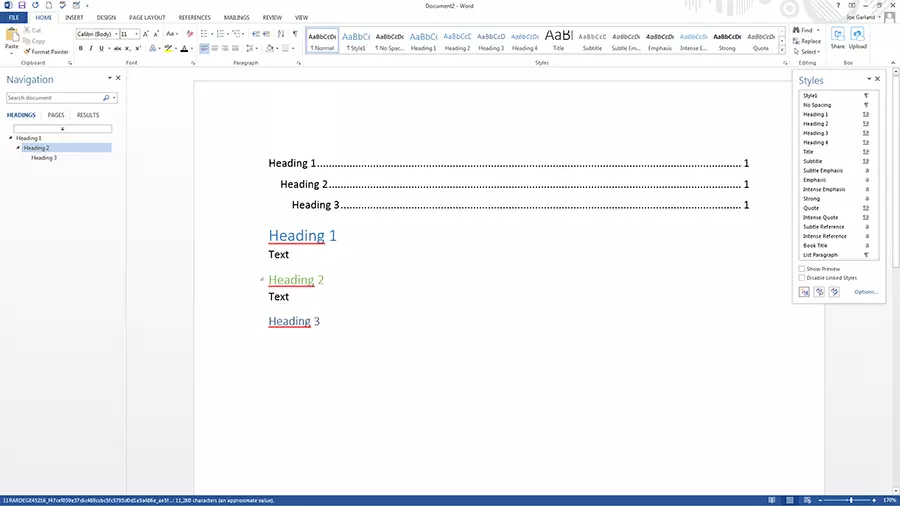Check Disable Linked Styles option
The height and width of the screenshot is (506, 900).
[x=802, y=278]
